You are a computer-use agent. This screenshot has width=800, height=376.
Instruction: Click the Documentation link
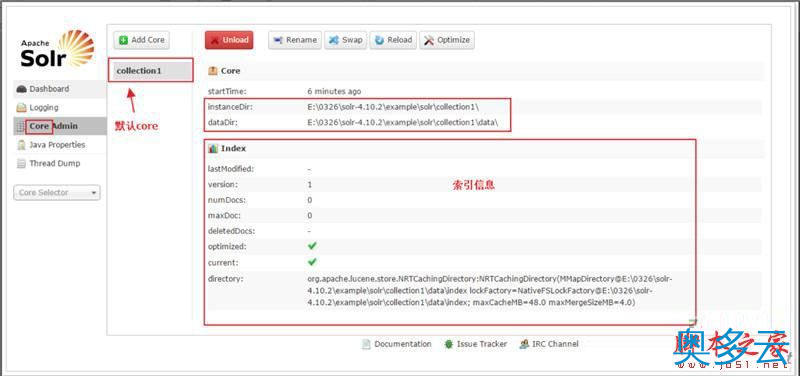403,344
